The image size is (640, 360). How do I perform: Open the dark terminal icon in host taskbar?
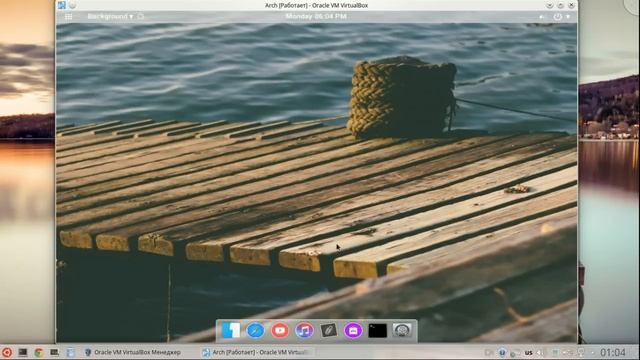[23, 352]
